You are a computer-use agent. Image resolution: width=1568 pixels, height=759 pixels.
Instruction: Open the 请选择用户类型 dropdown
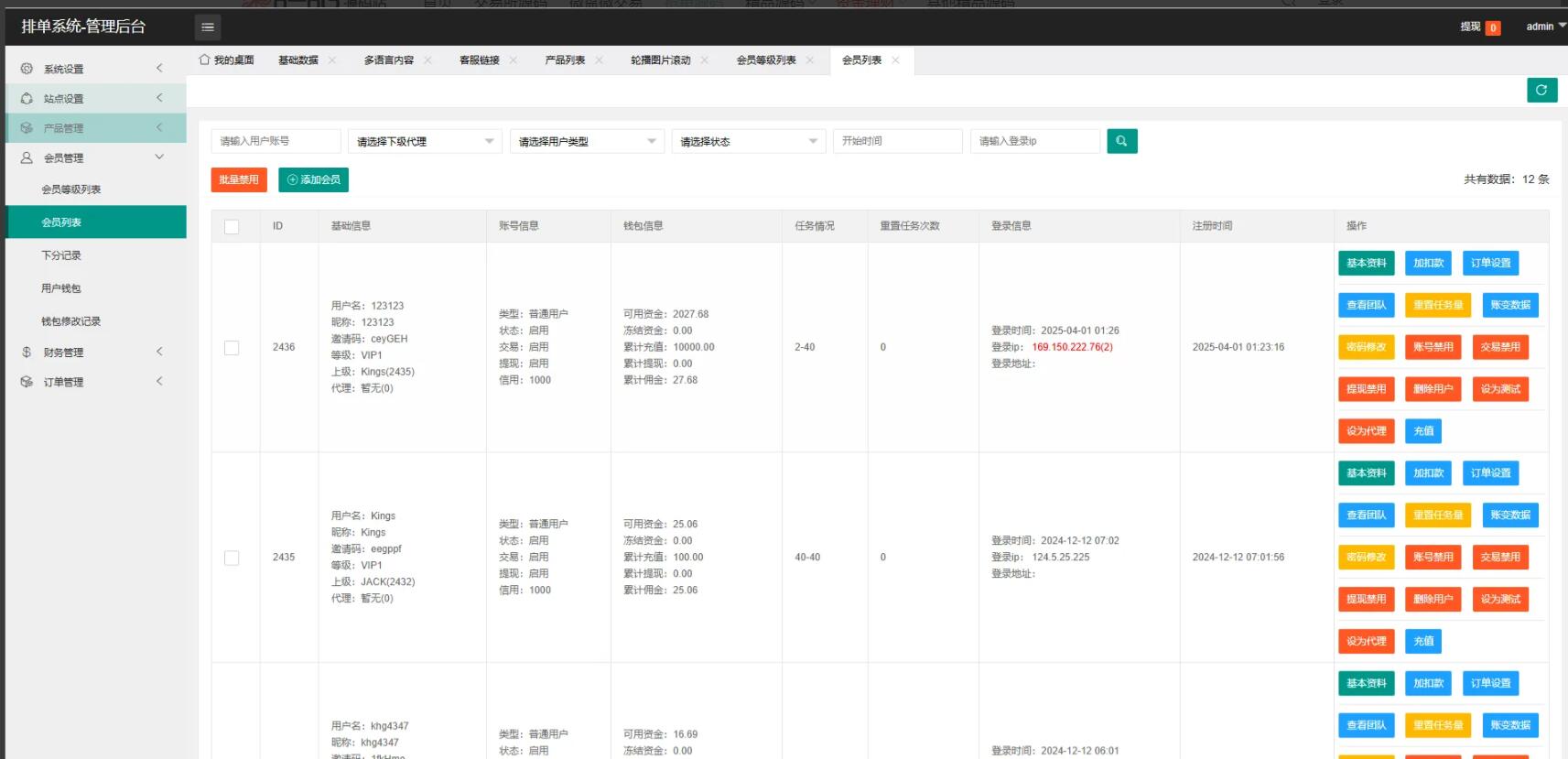click(x=587, y=141)
